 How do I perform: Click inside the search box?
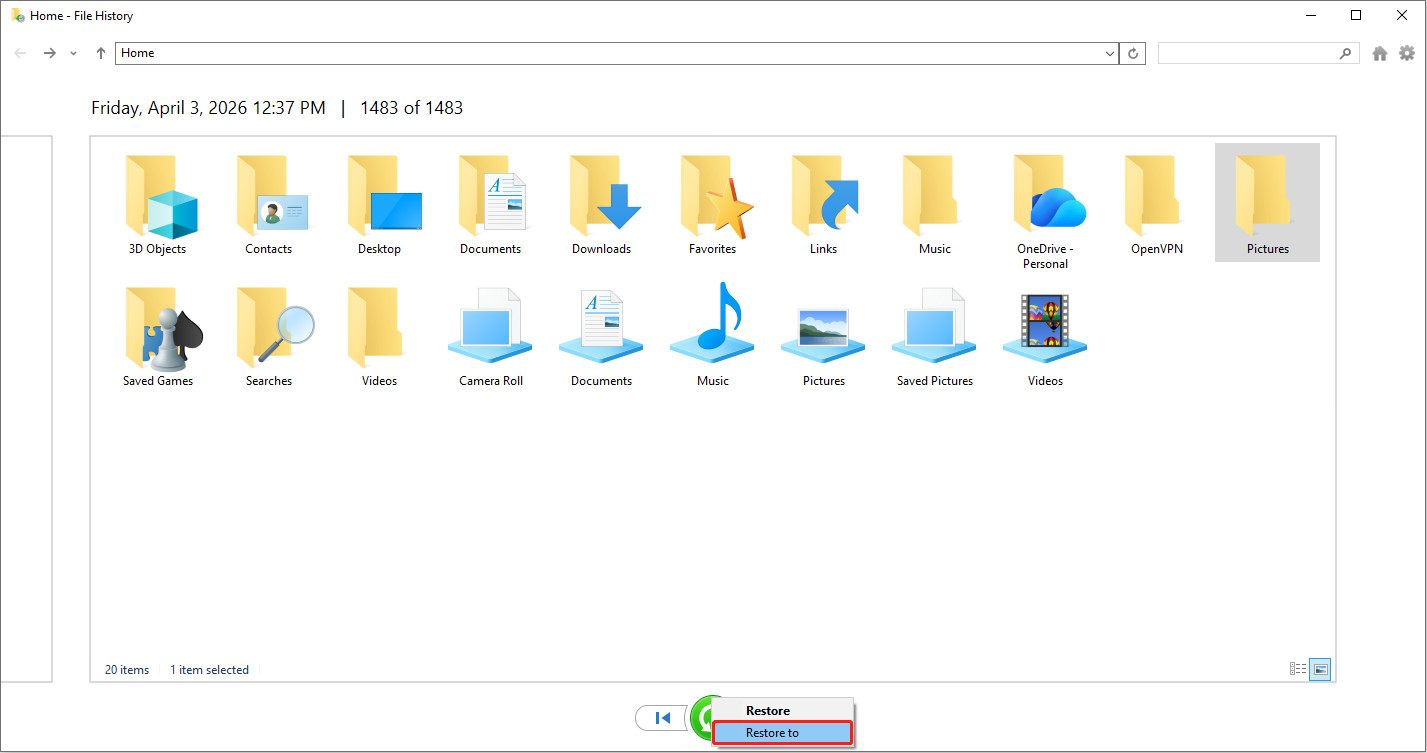[x=1250, y=52]
